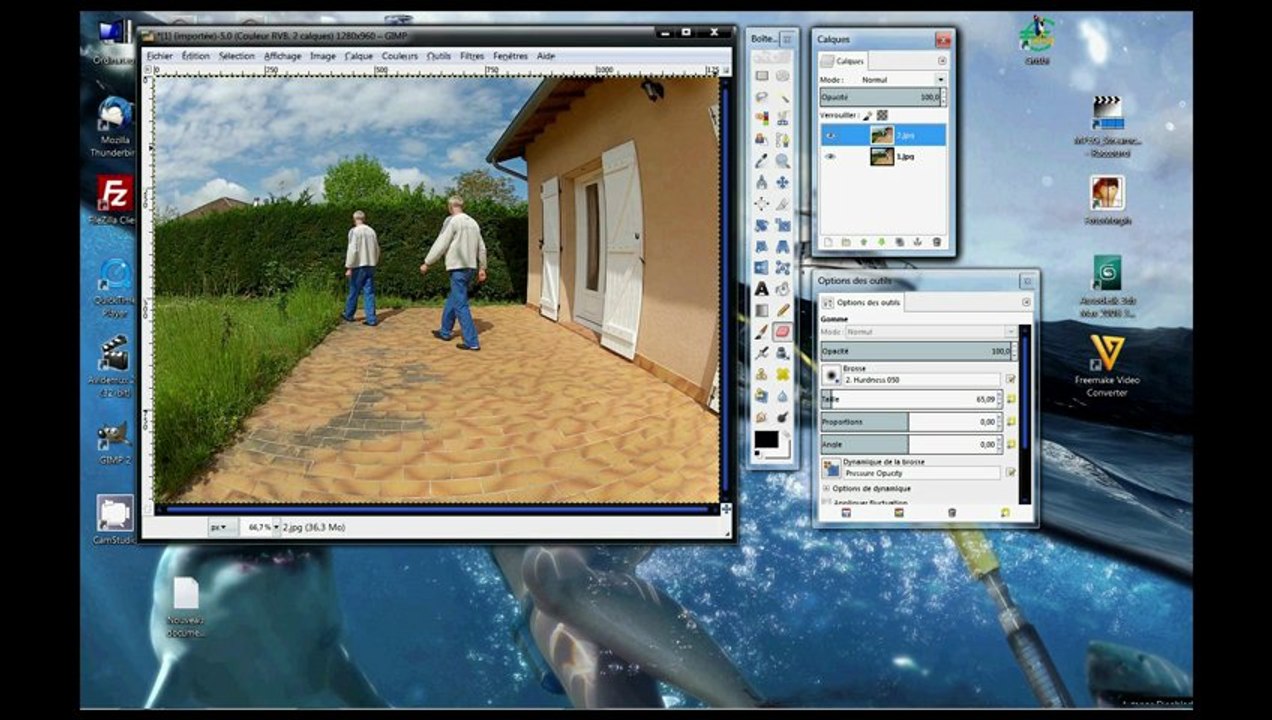1272x720 pixels.
Task: Select the Heal tool in toolbox
Action: pyautogui.click(x=784, y=372)
